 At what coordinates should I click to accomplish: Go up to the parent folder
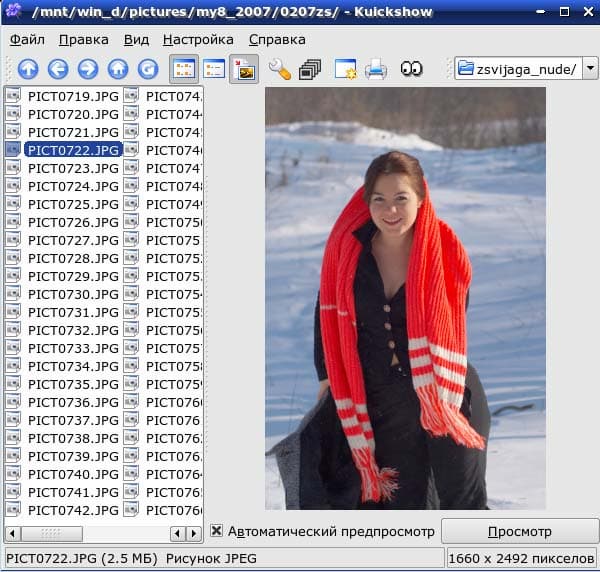(28, 69)
